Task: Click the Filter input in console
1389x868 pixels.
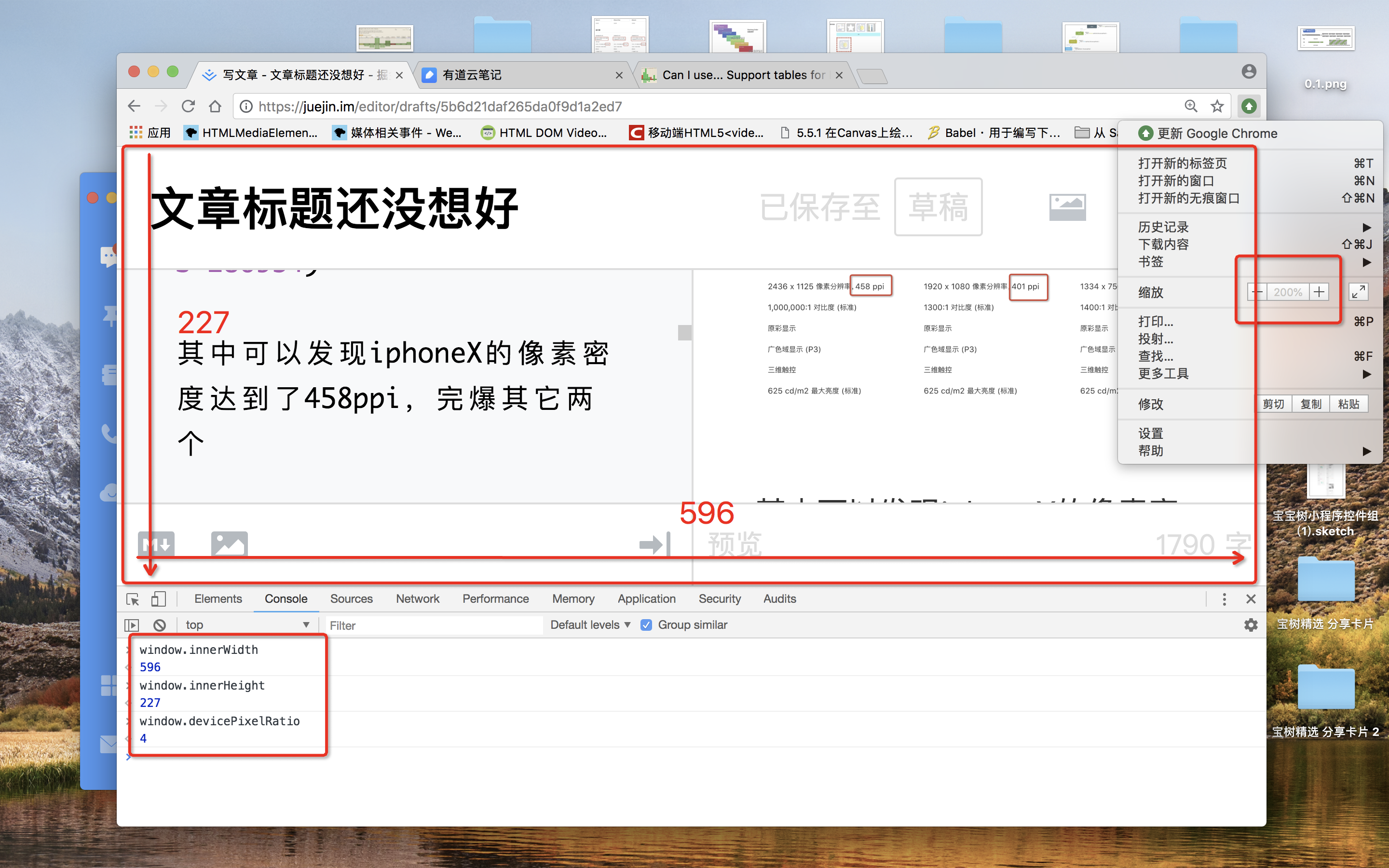Action: tap(434, 625)
